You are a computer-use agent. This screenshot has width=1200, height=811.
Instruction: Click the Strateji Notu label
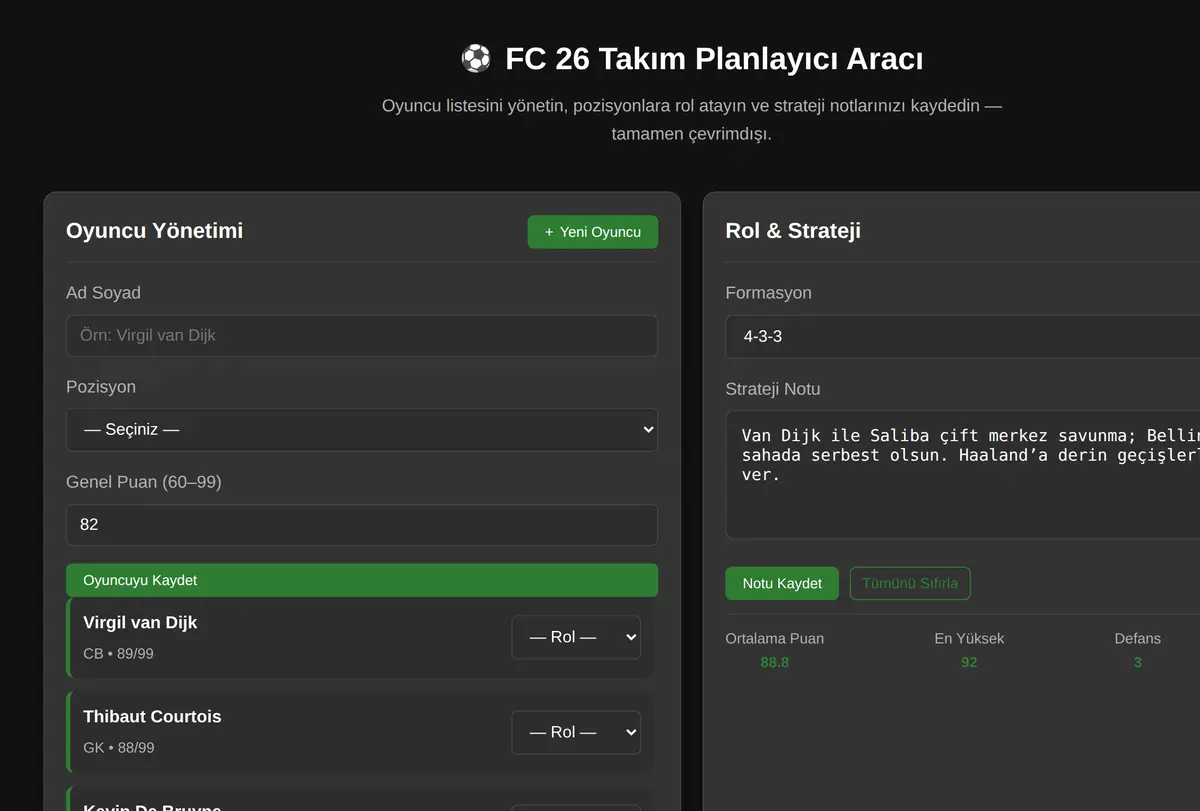click(x=773, y=389)
